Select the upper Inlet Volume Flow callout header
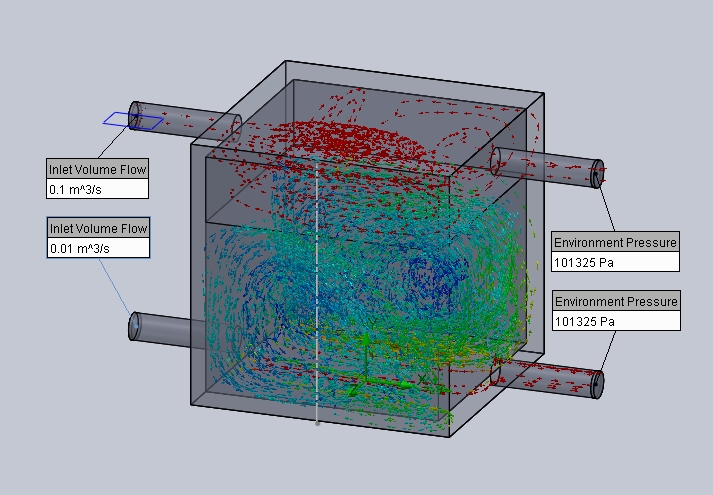Screen dimensions: 713x495 [97, 169]
